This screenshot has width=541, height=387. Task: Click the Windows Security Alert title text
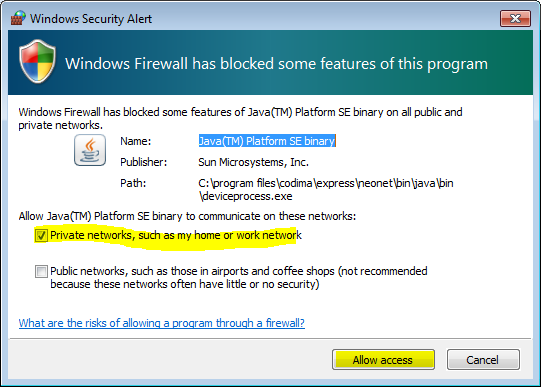[91, 19]
